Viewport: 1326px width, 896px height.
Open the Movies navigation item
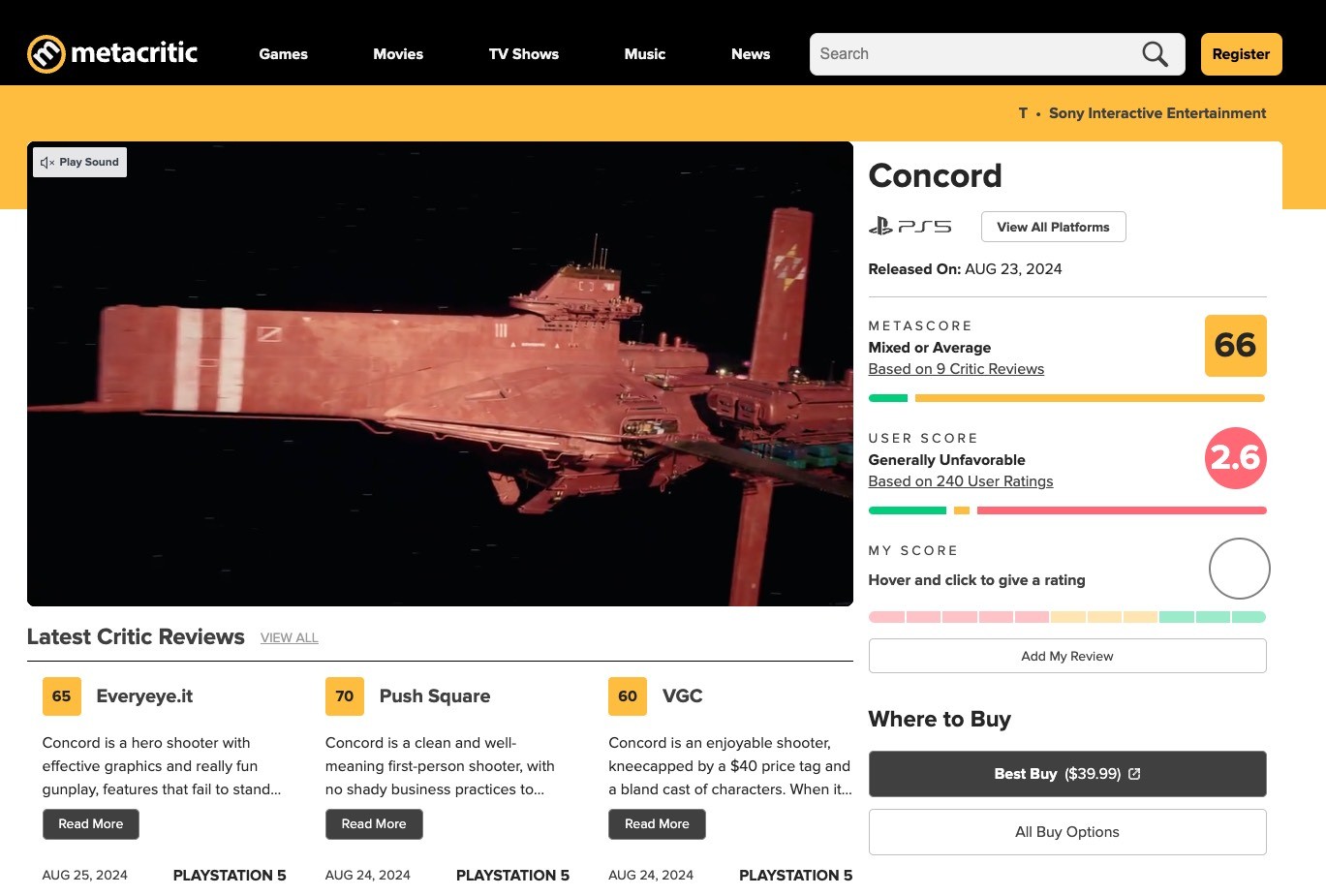[x=398, y=54]
